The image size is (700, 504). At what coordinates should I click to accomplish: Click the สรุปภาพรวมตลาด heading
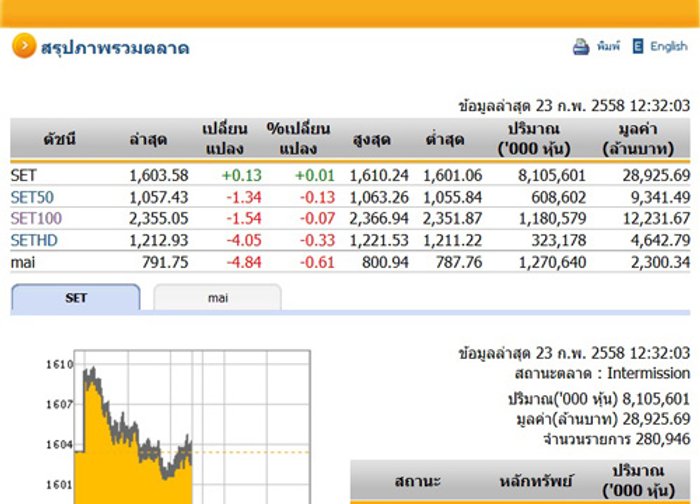click(x=115, y=48)
